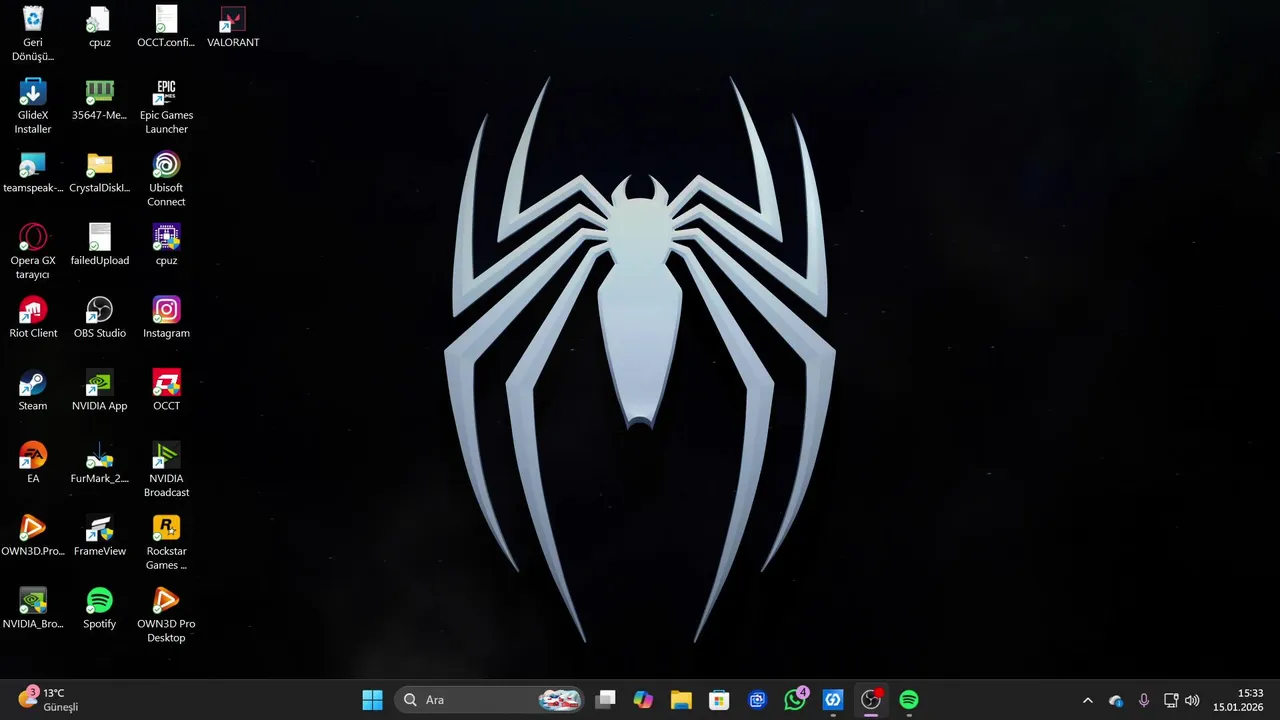This screenshot has height=720, width=1280.
Task: Switch to OBS Studio in the taskbar
Action: pos(871,700)
